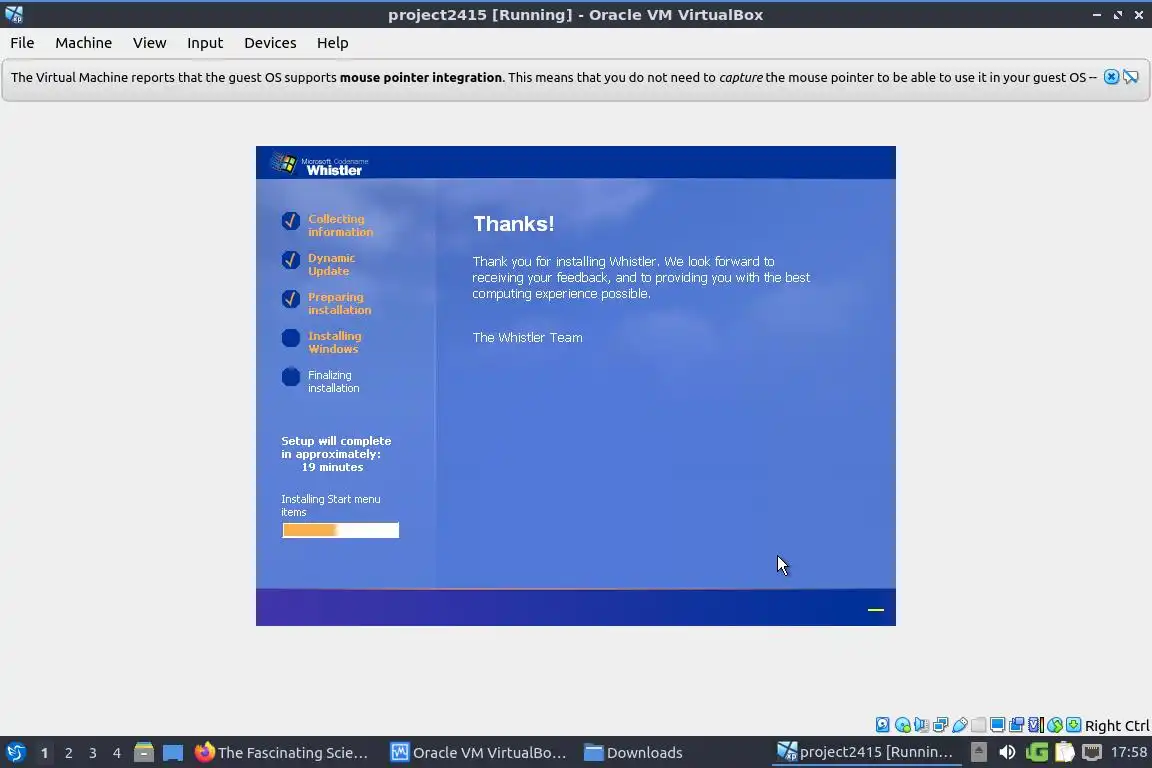Image resolution: width=1152 pixels, height=768 pixels.
Task: Click the Whistler Windows flag logo
Action: pos(284,163)
